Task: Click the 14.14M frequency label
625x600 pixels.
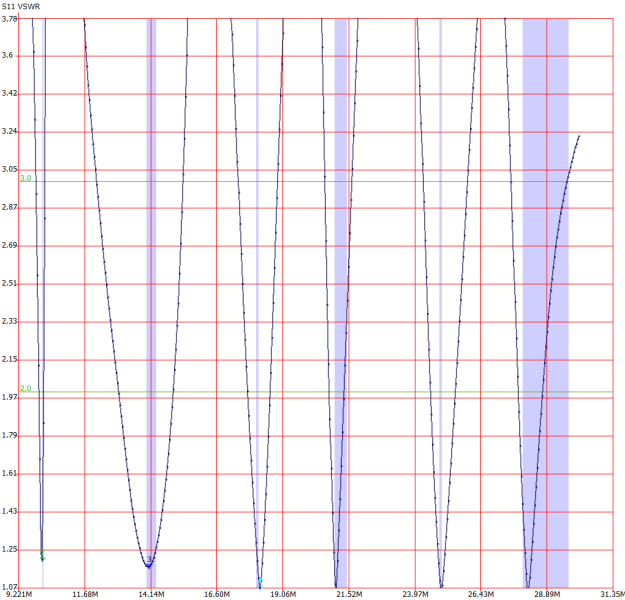Action: click(151, 594)
